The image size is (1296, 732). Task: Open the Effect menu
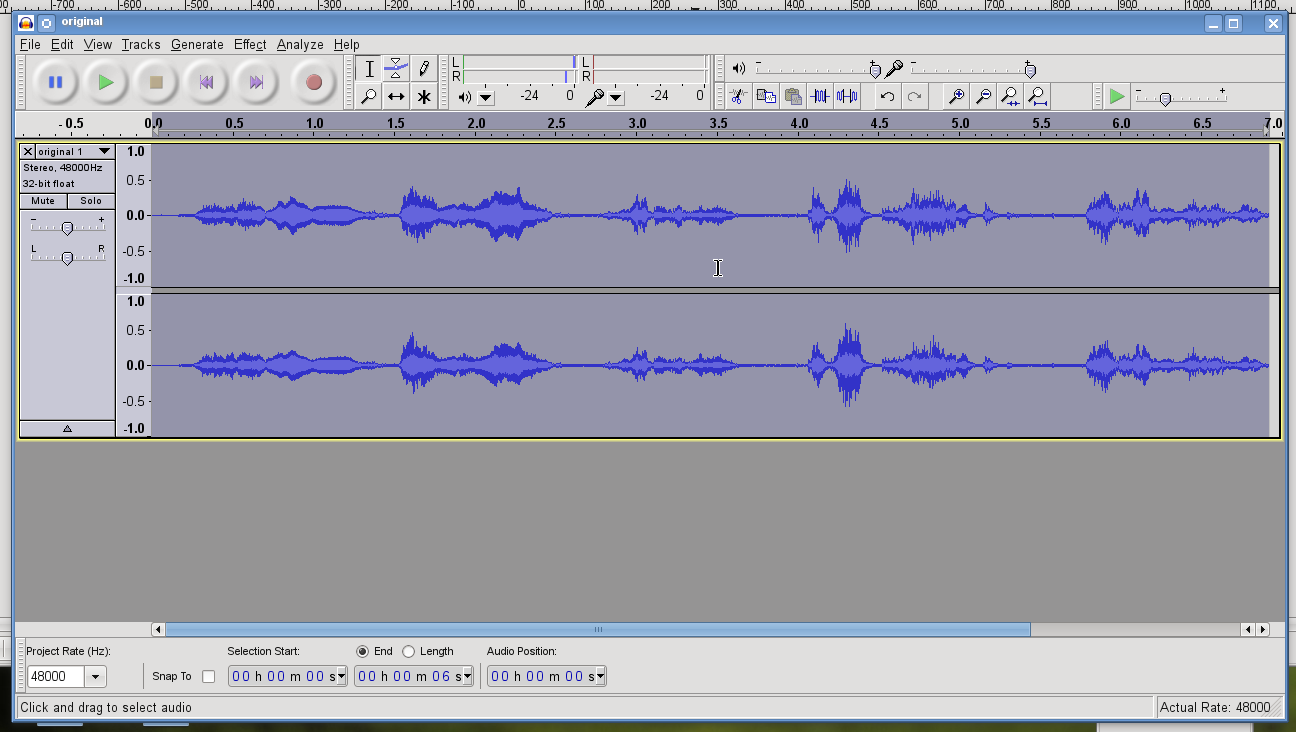(x=250, y=45)
